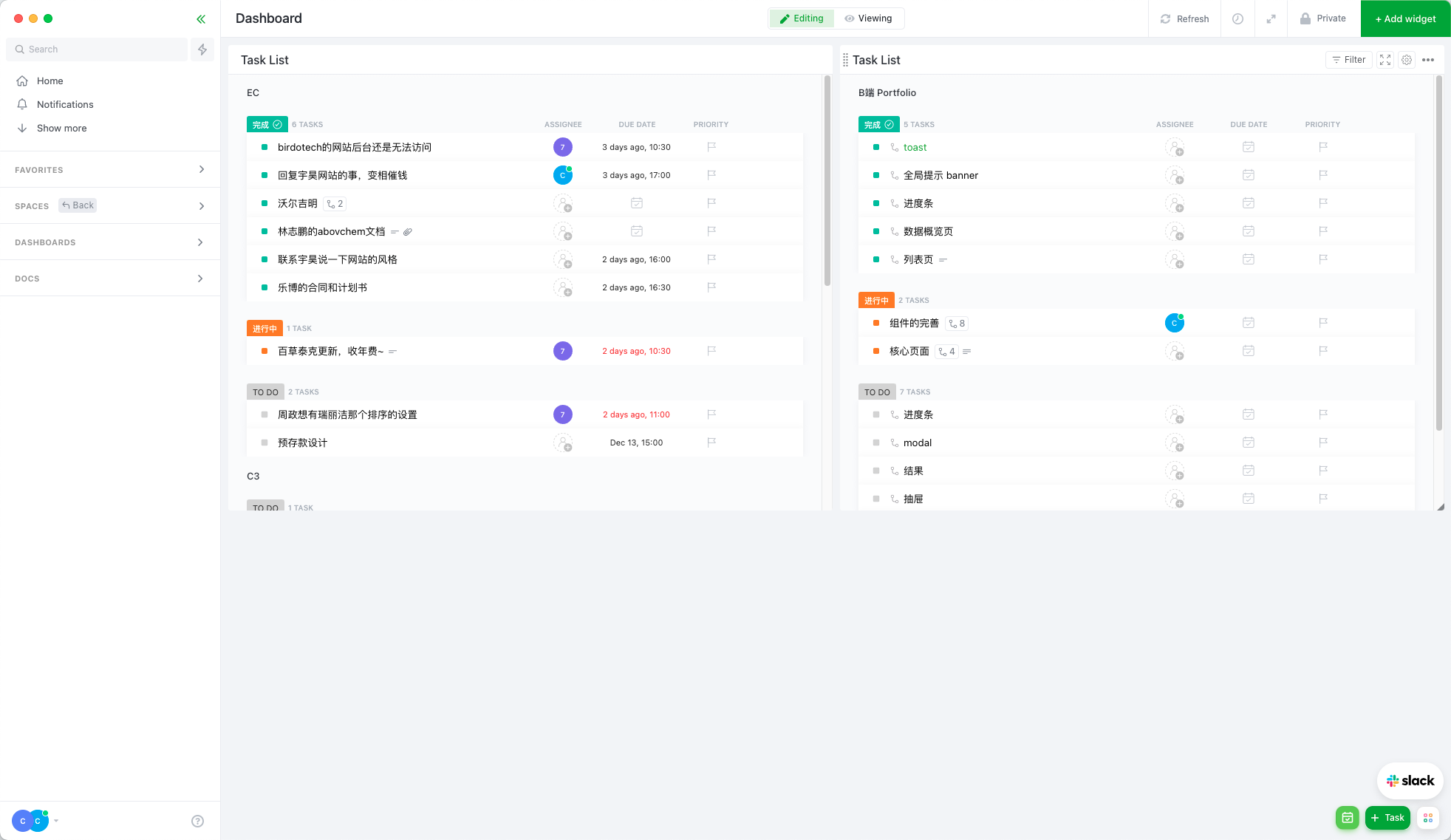Click the Search input field

click(97, 49)
